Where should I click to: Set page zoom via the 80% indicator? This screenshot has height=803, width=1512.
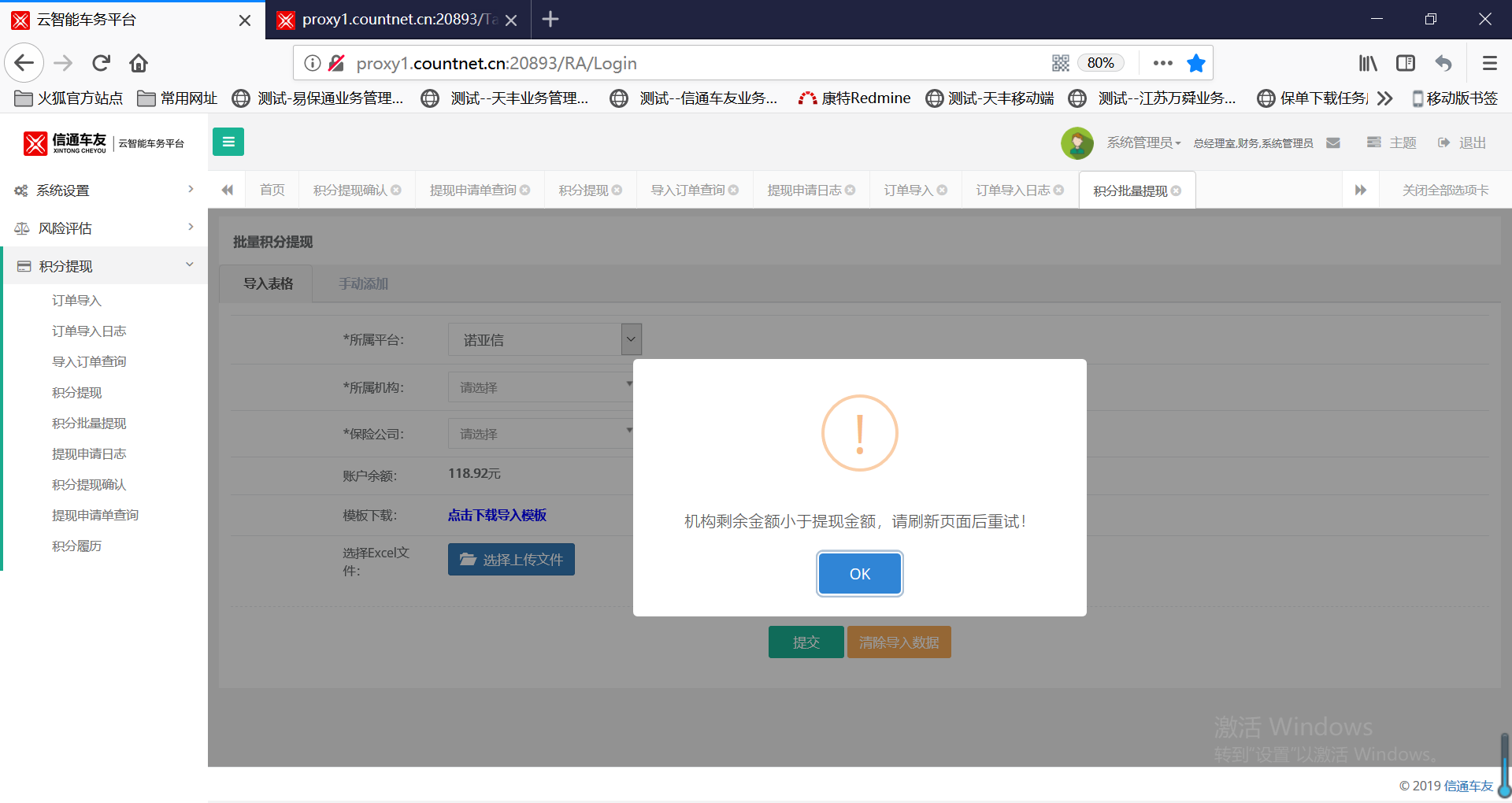pyautogui.click(x=1100, y=63)
